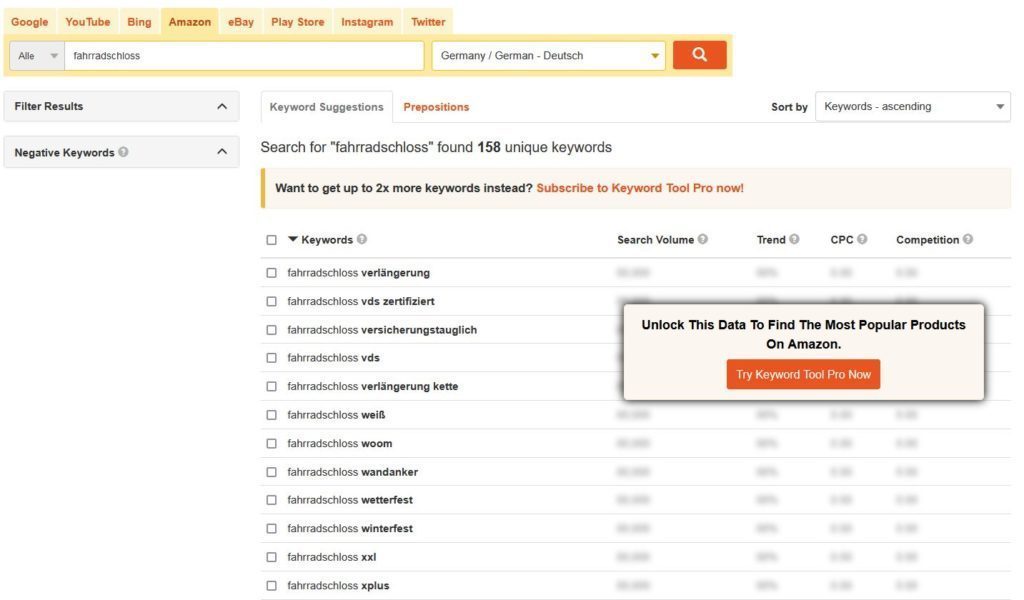Check the fahrradschloss xplus row
Viewport: 1024px width, 600px height.
[272, 586]
